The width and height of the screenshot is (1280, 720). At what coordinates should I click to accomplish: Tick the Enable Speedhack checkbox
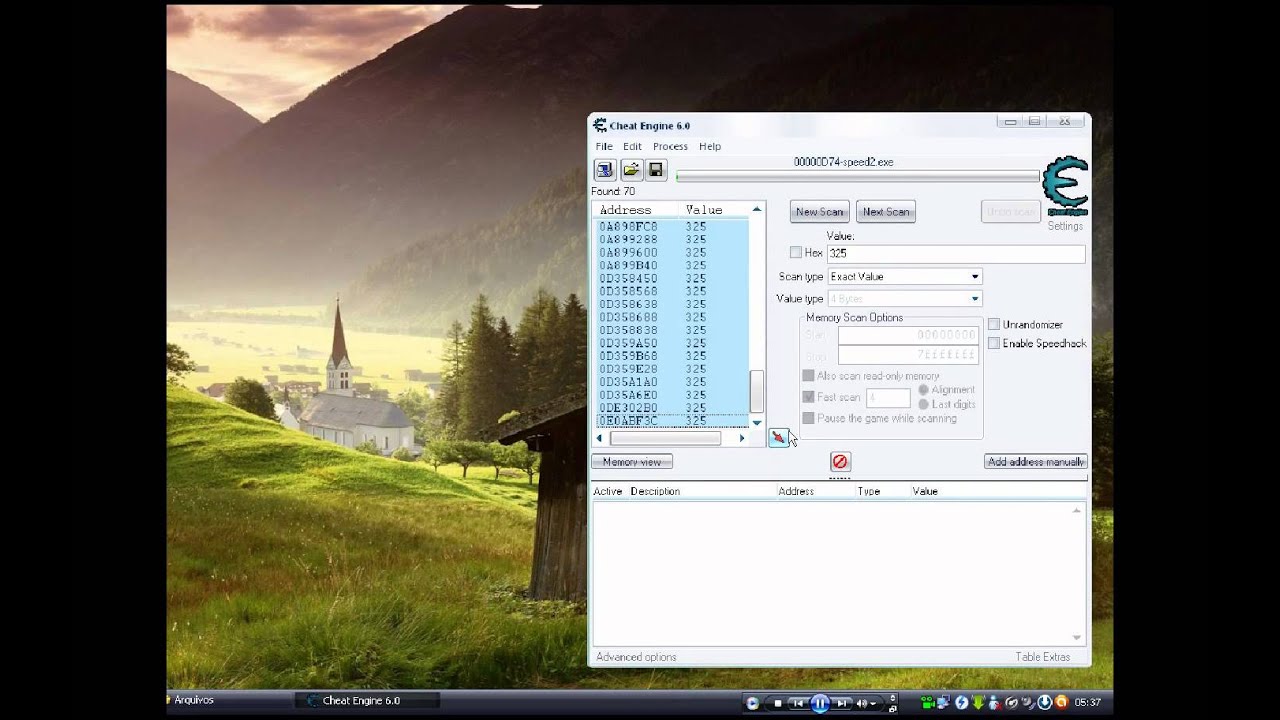tap(994, 344)
